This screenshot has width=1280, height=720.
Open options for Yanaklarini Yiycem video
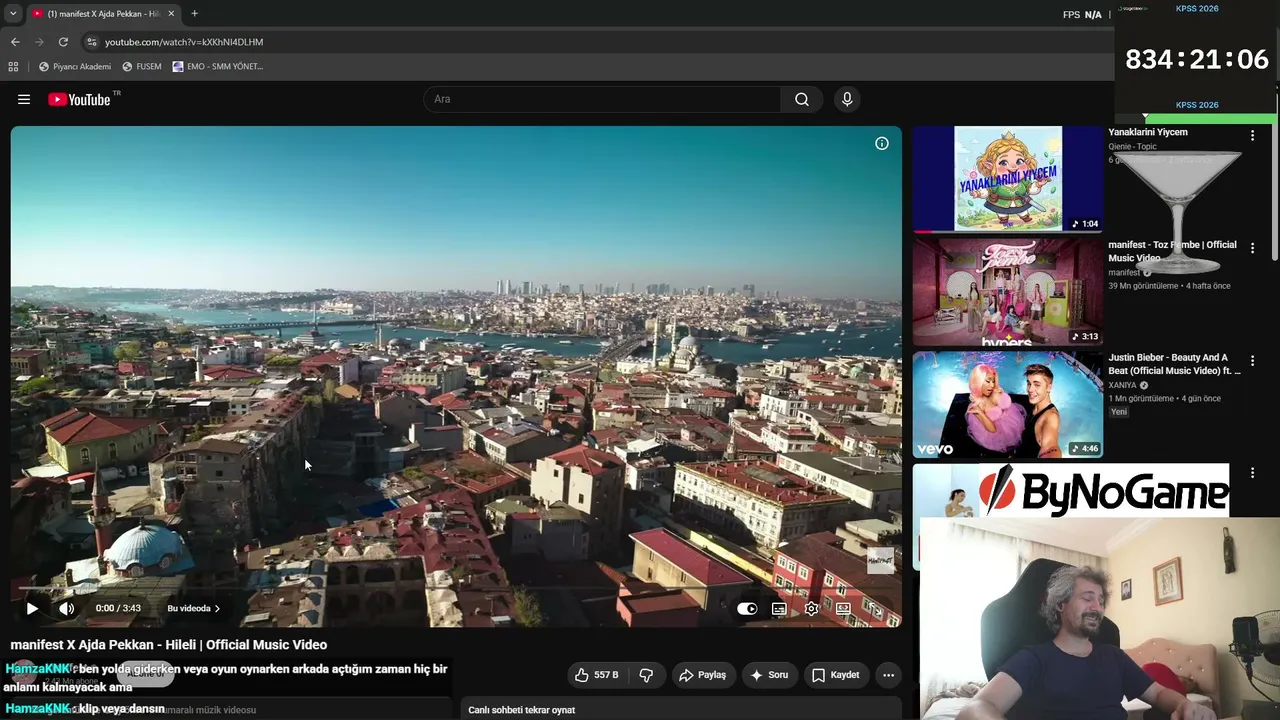1252,135
